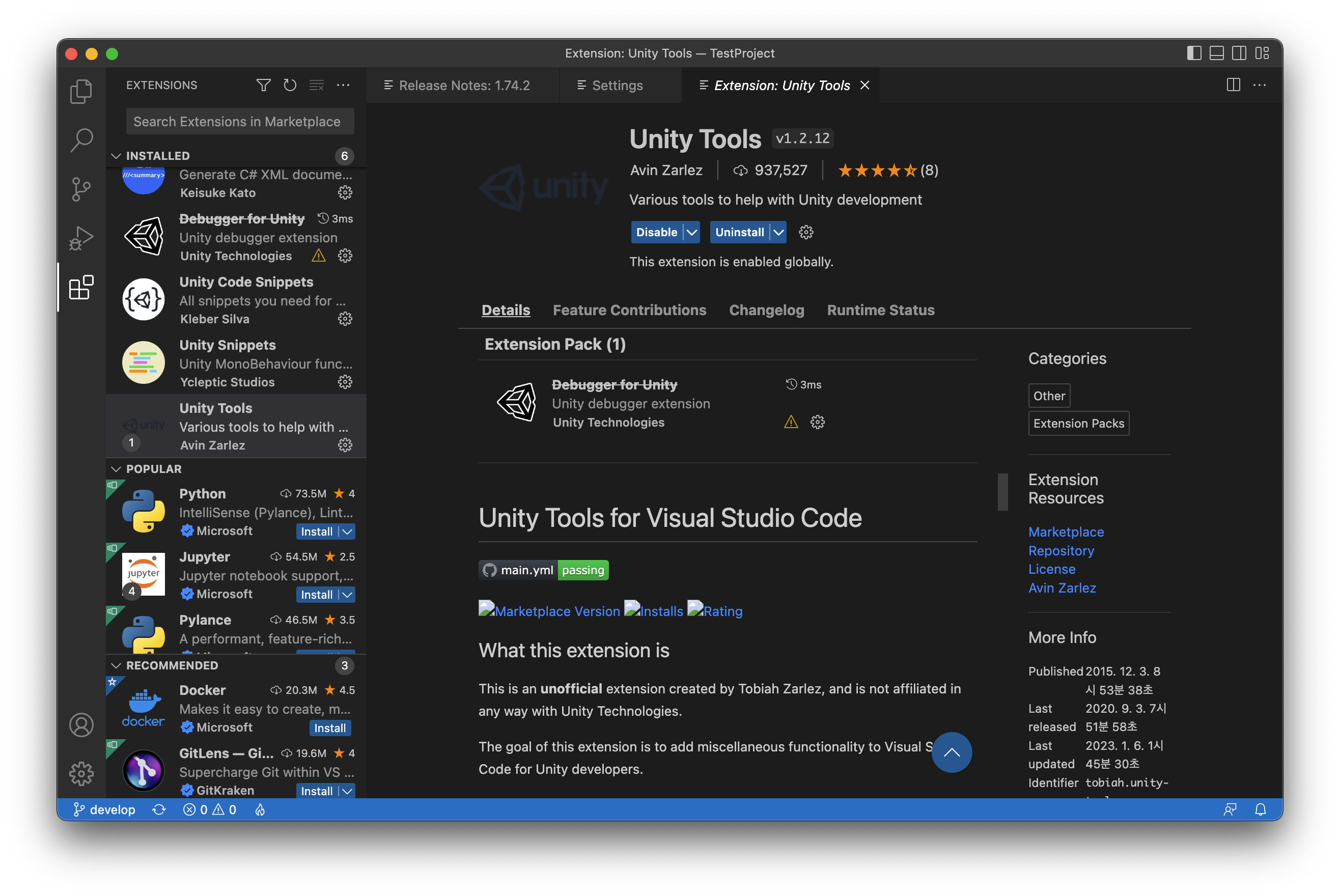Image resolution: width=1340 pixels, height=896 pixels.
Task: Switch to the Changelog tab
Action: coord(766,310)
